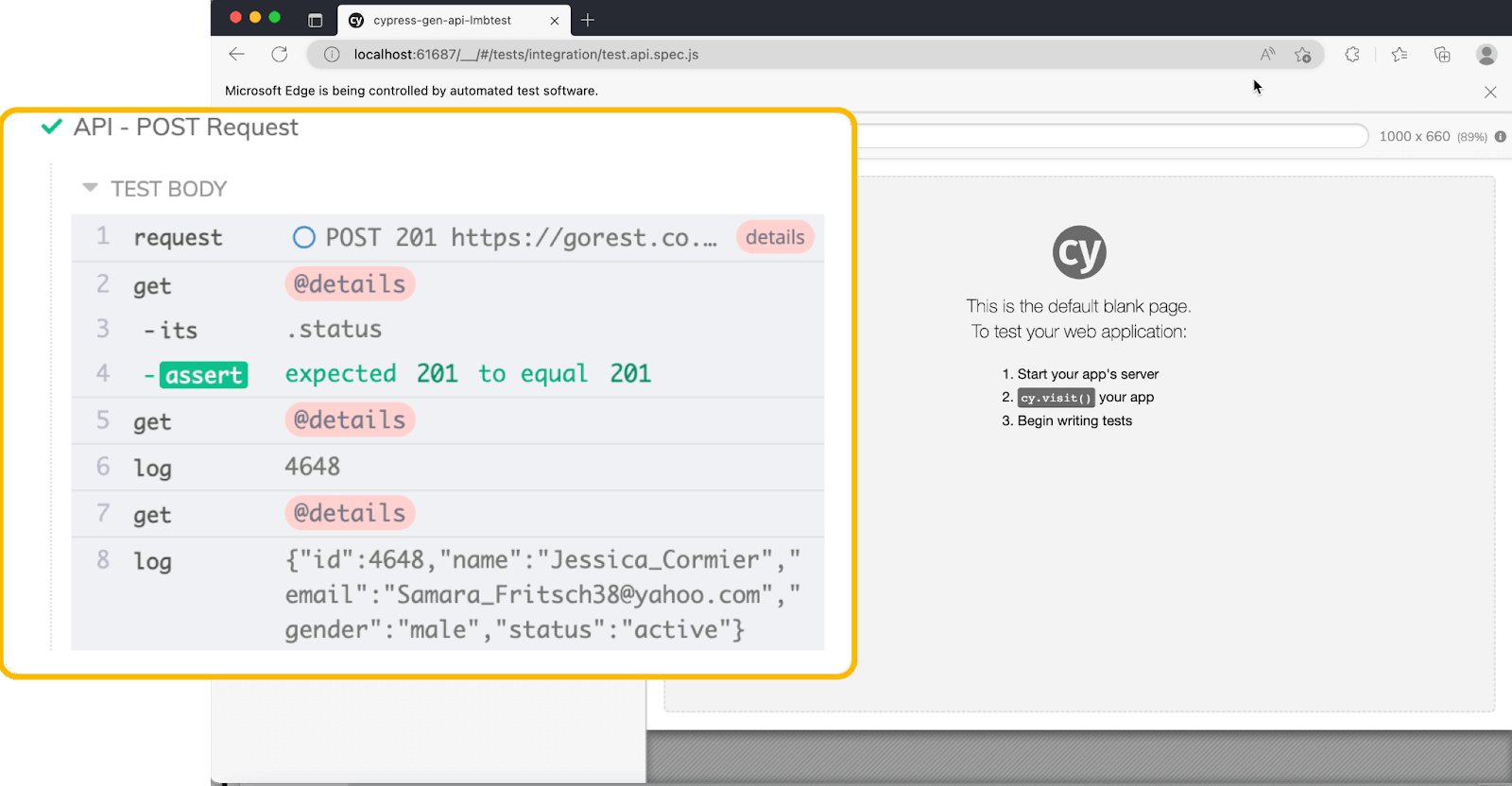The height and width of the screenshot is (786, 1512).
Task: Click the pink details alias badge on request row
Action: click(775, 237)
